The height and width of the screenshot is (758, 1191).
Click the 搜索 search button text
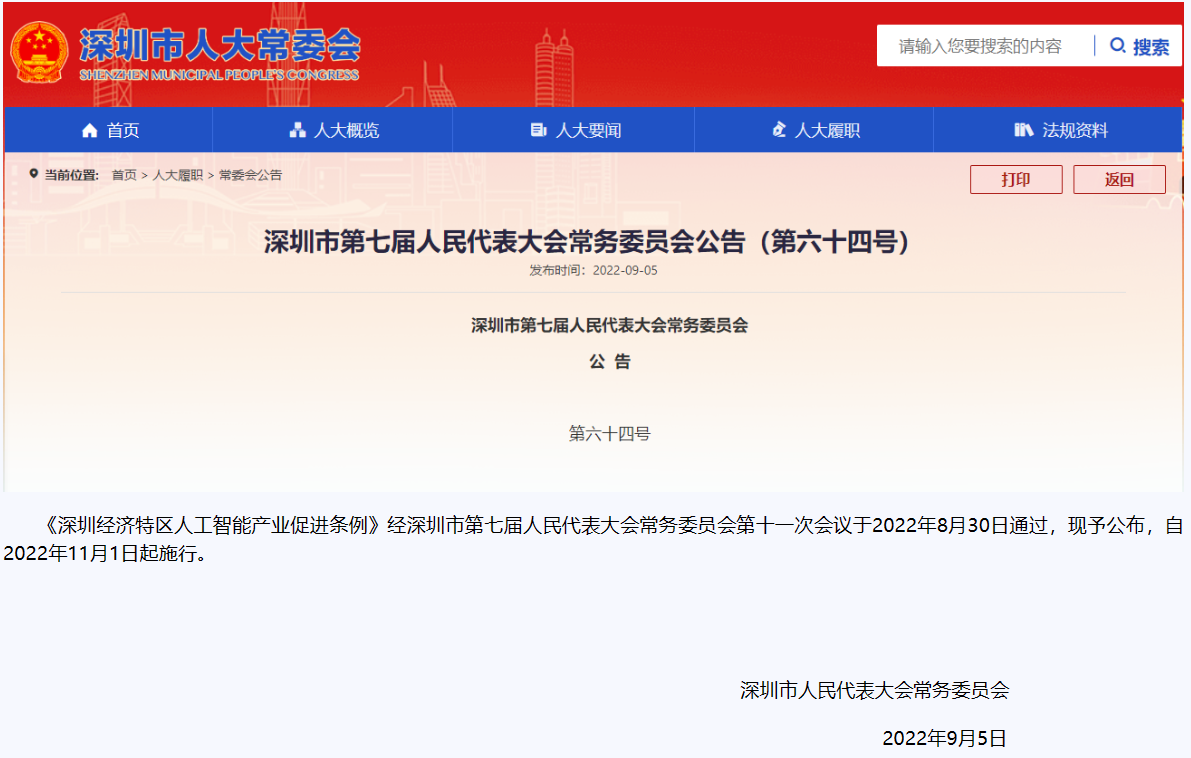1151,46
